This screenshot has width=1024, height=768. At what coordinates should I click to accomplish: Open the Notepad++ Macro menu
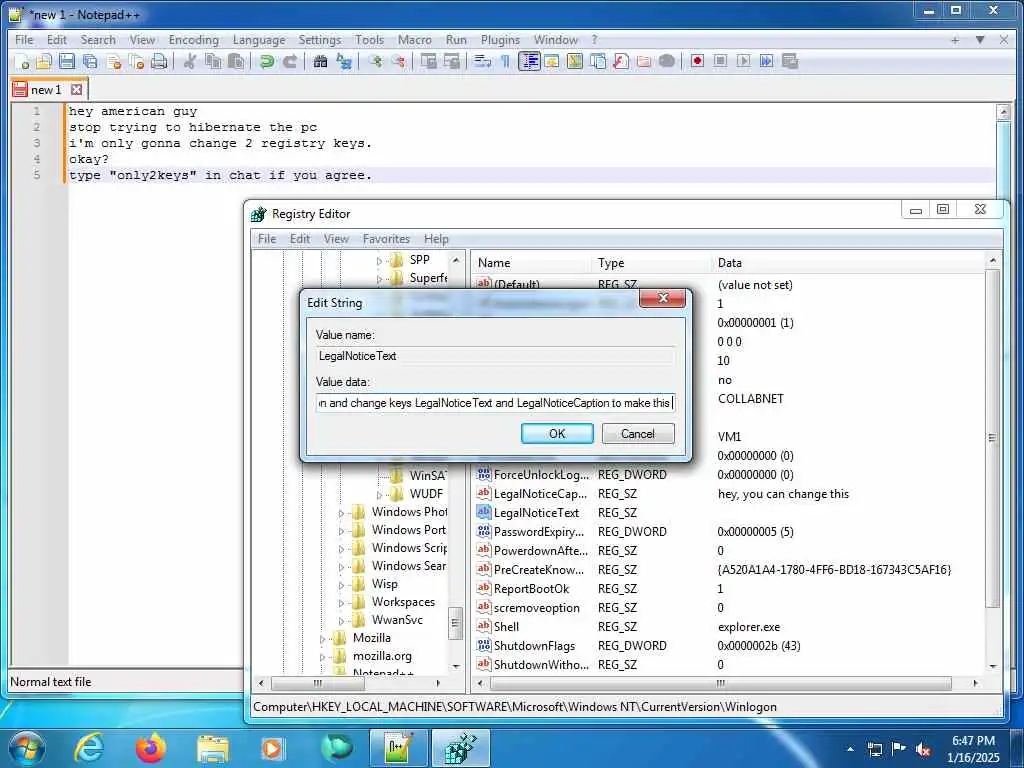[415, 40]
